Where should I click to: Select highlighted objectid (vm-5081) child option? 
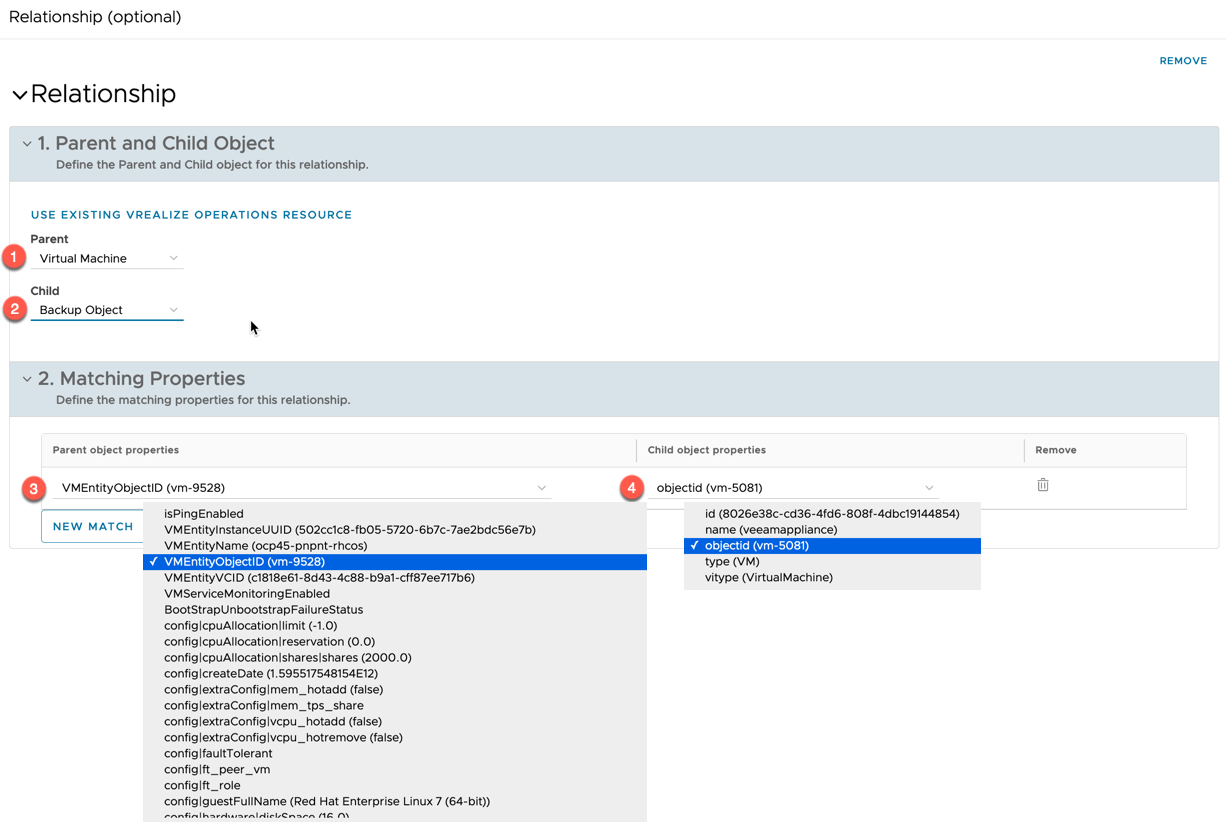pyautogui.click(x=832, y=546)
